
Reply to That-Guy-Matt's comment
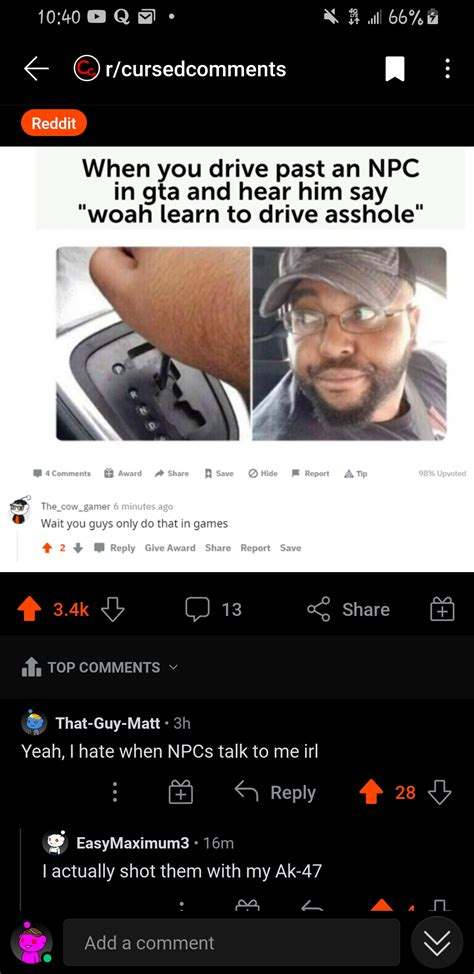pos(275,792)
